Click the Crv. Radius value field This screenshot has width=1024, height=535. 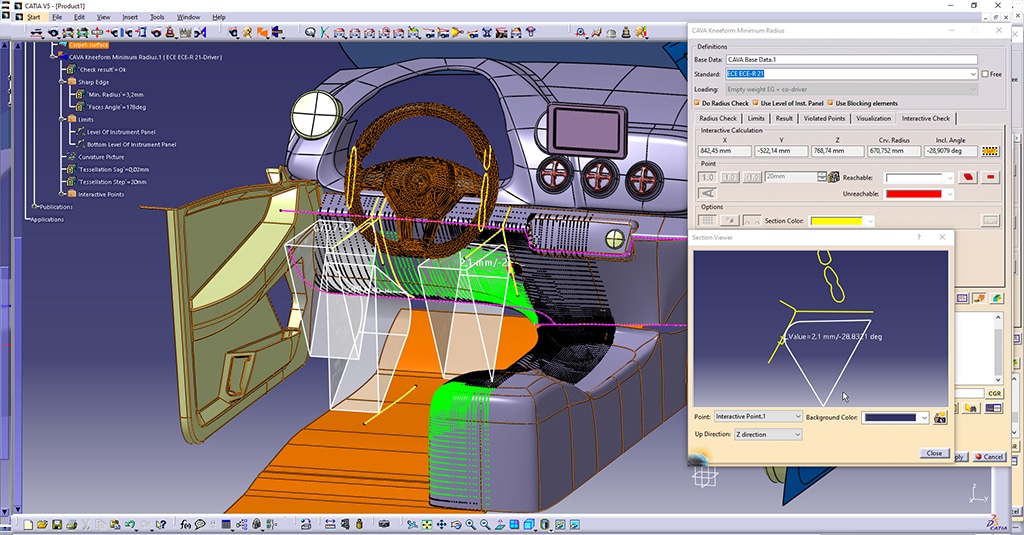click(x=894, y=151)
